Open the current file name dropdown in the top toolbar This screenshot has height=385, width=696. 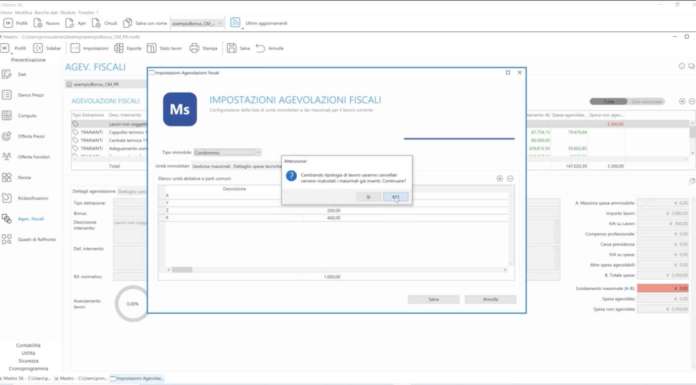tap(198, 23)
